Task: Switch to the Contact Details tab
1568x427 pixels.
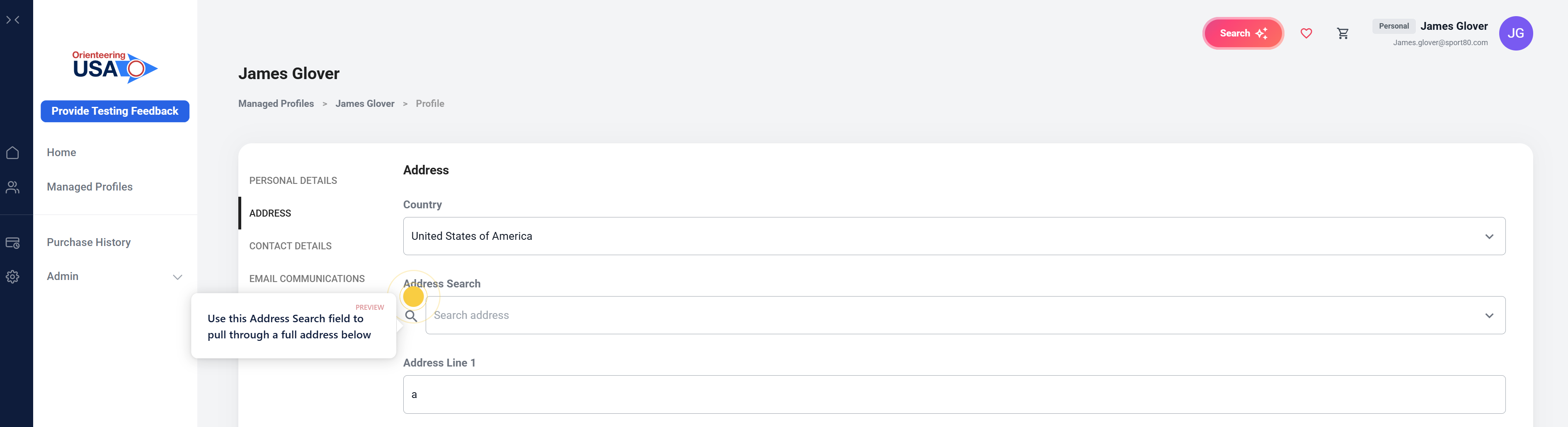Action: 291,246
